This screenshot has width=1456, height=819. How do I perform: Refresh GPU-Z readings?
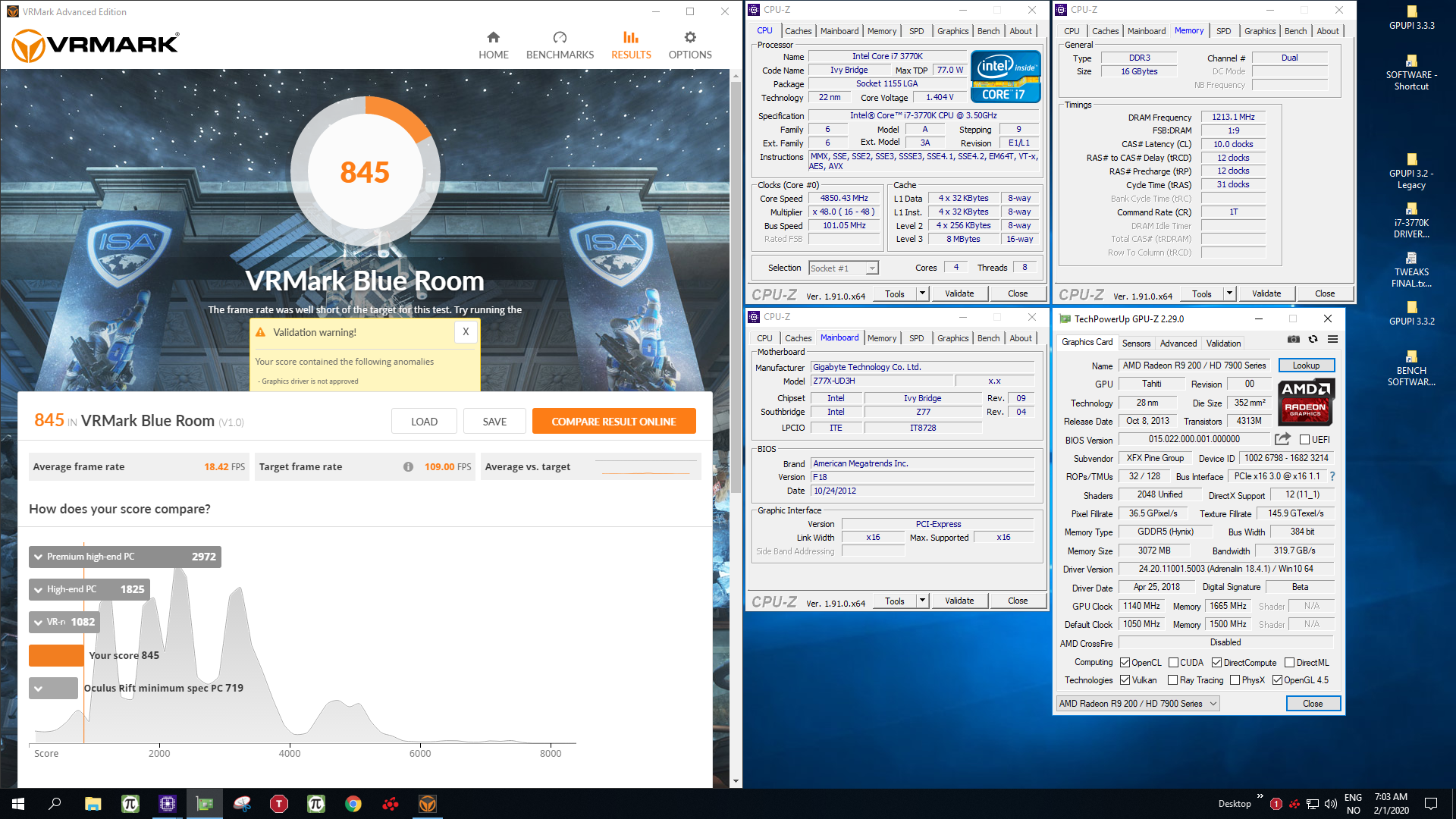pyautogui.click(x=1313, y=340)
